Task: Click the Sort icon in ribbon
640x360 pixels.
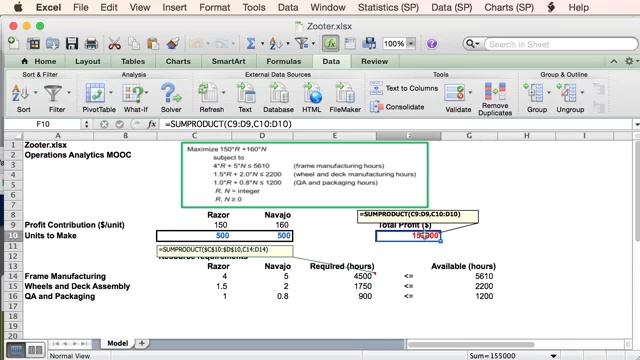Action: [20, 93]
